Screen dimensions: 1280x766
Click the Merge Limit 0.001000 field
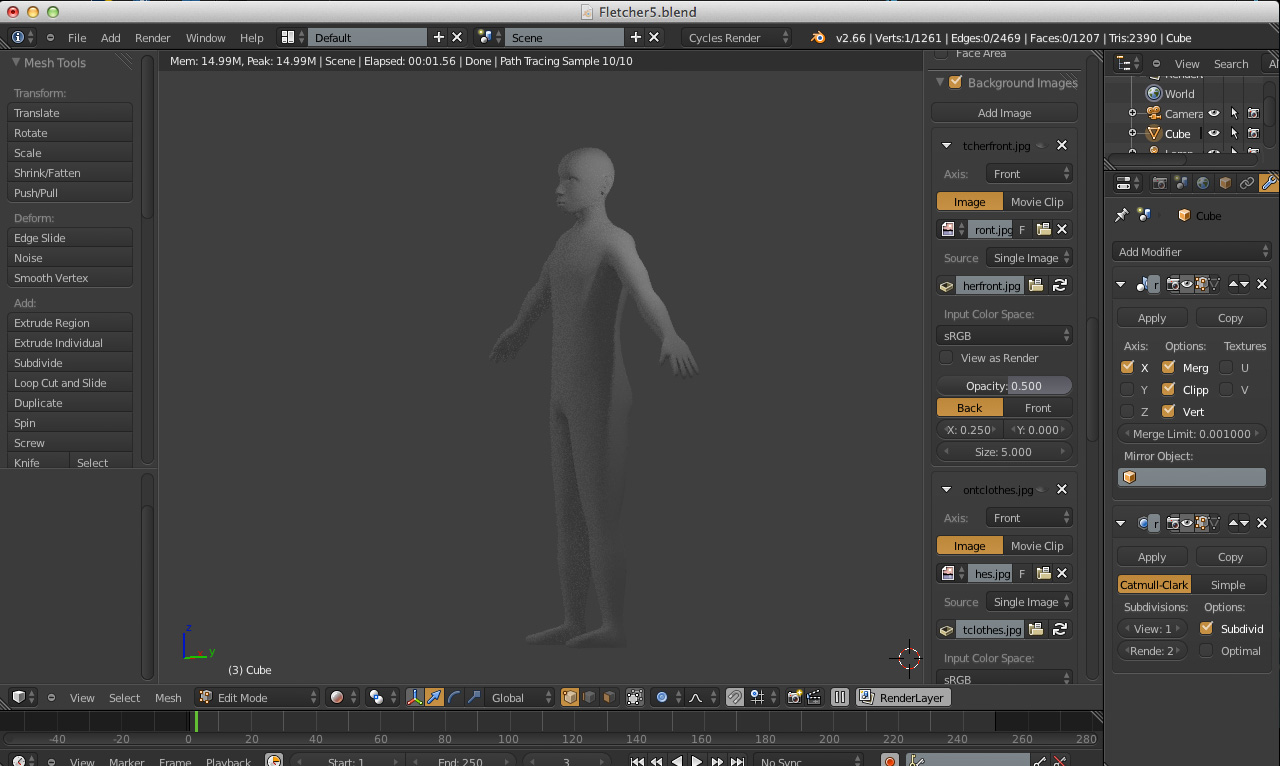point(1191,434)
